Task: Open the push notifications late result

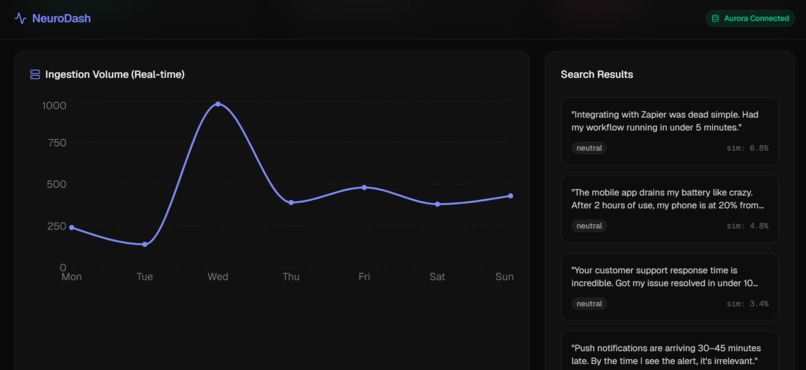Action: (670, 351)
